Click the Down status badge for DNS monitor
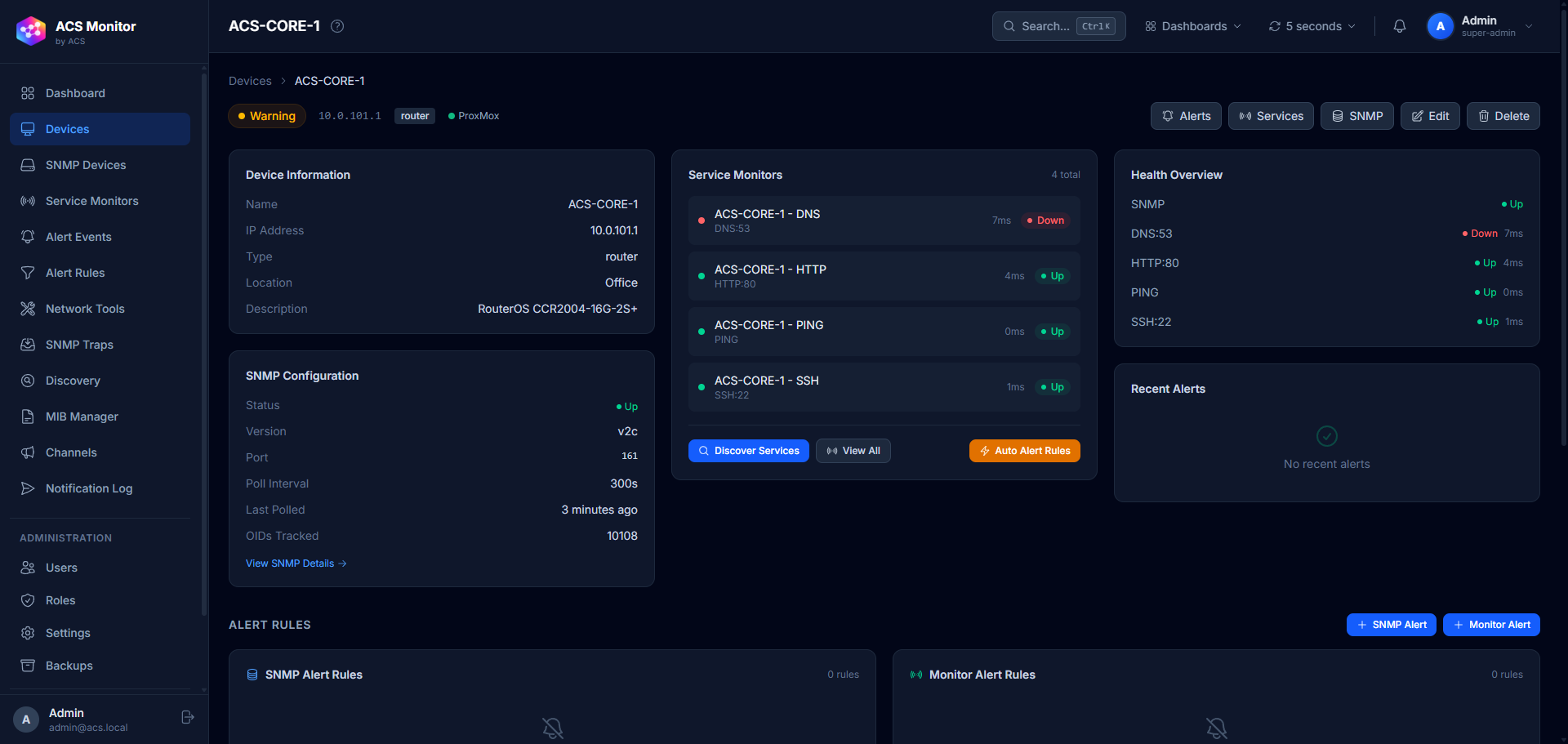The height and width of the screenshot is (744, 1568). (x=1046, y=221)
